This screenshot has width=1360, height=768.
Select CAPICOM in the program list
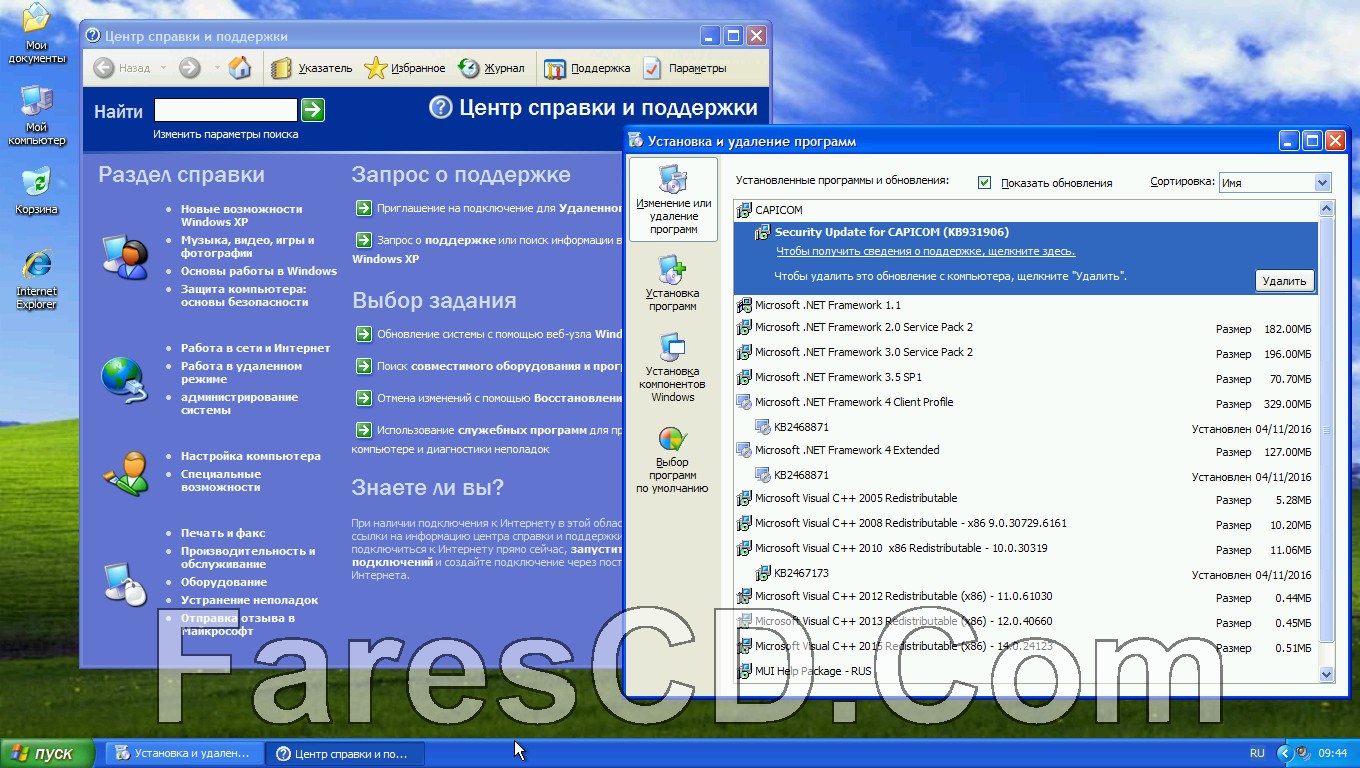[x=1026, y=210]
